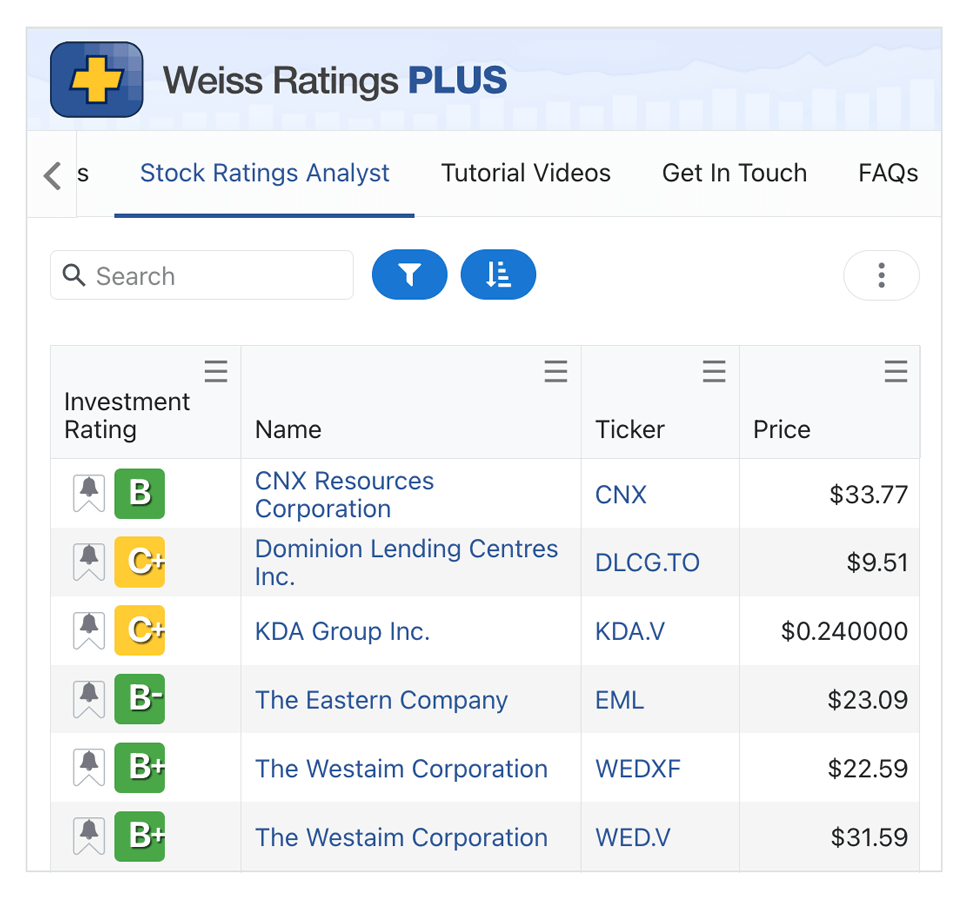Screen dimensions: 970x897
Task: Open the three-dot overflow menu
Action: click(881, 275)
